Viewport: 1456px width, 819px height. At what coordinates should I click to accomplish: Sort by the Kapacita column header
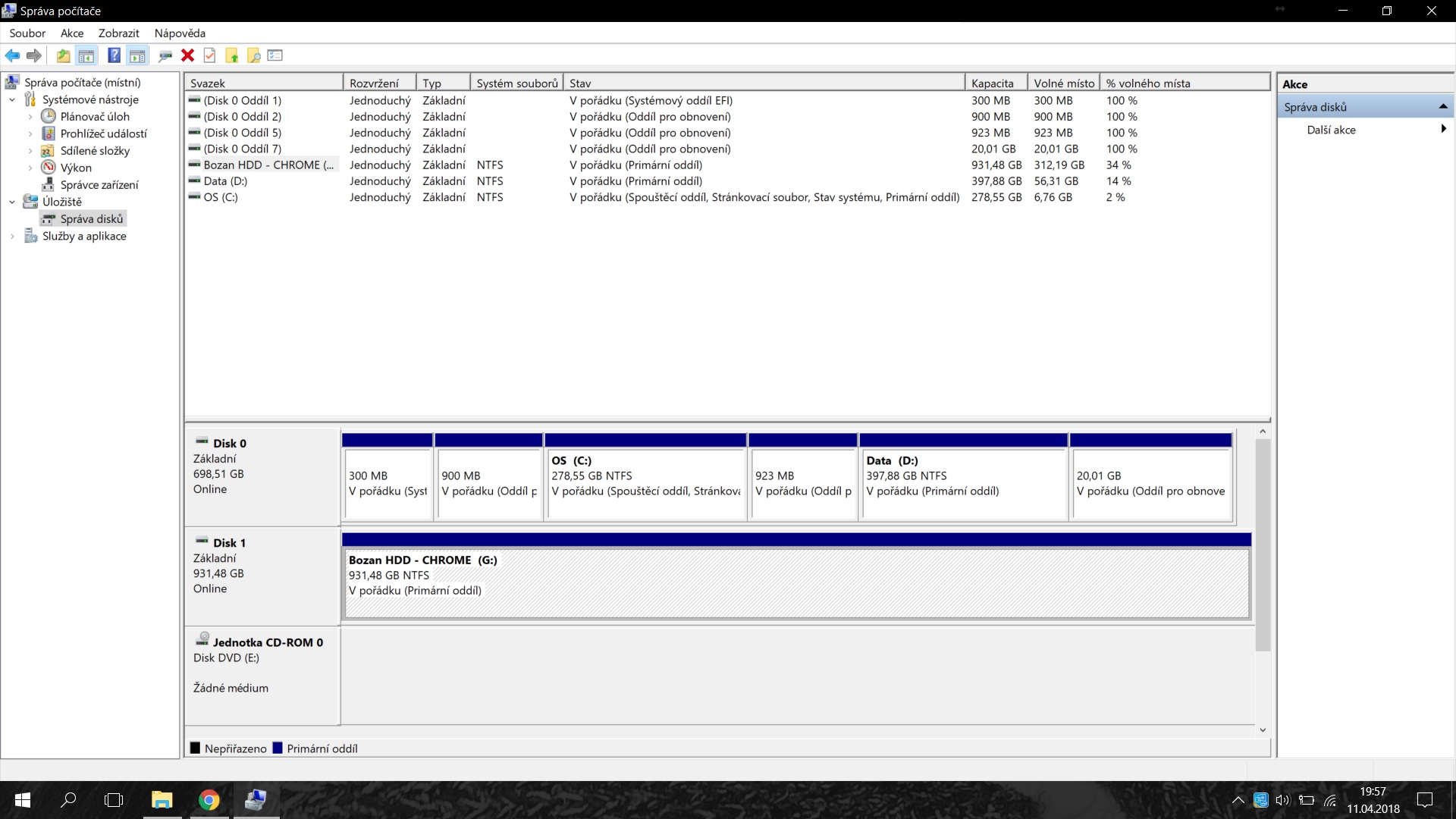992,83
